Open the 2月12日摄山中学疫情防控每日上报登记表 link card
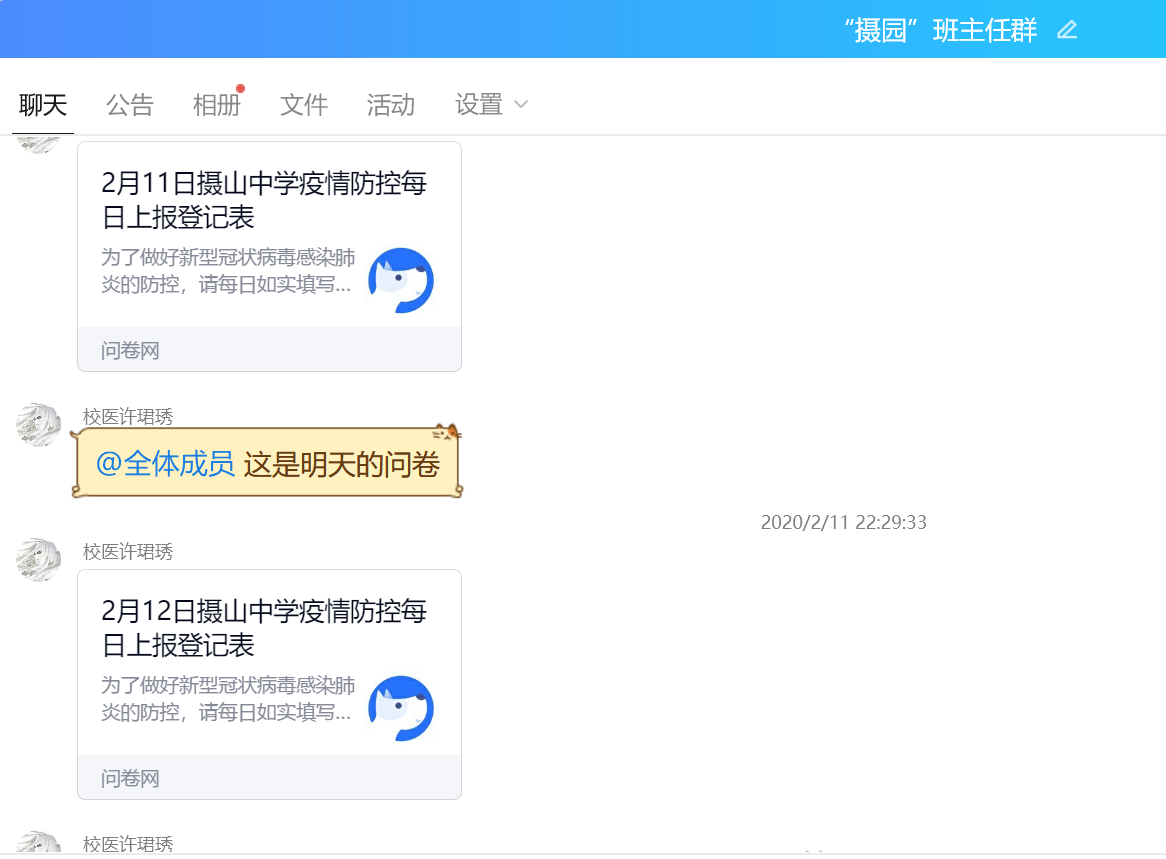This screenshot has height=859, width=1166. (x=269, y=684)
